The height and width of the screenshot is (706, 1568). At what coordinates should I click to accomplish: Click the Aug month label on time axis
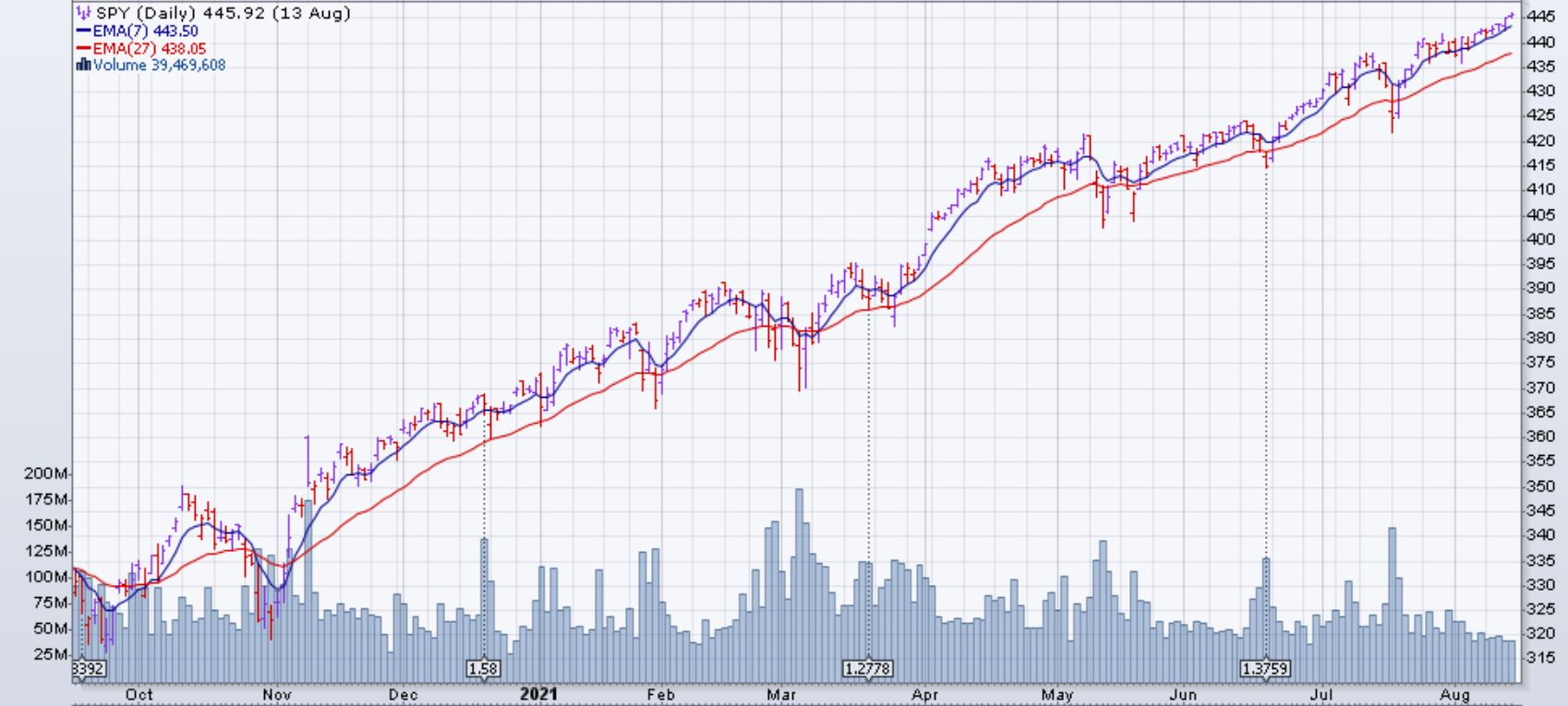coord(1455,694)
